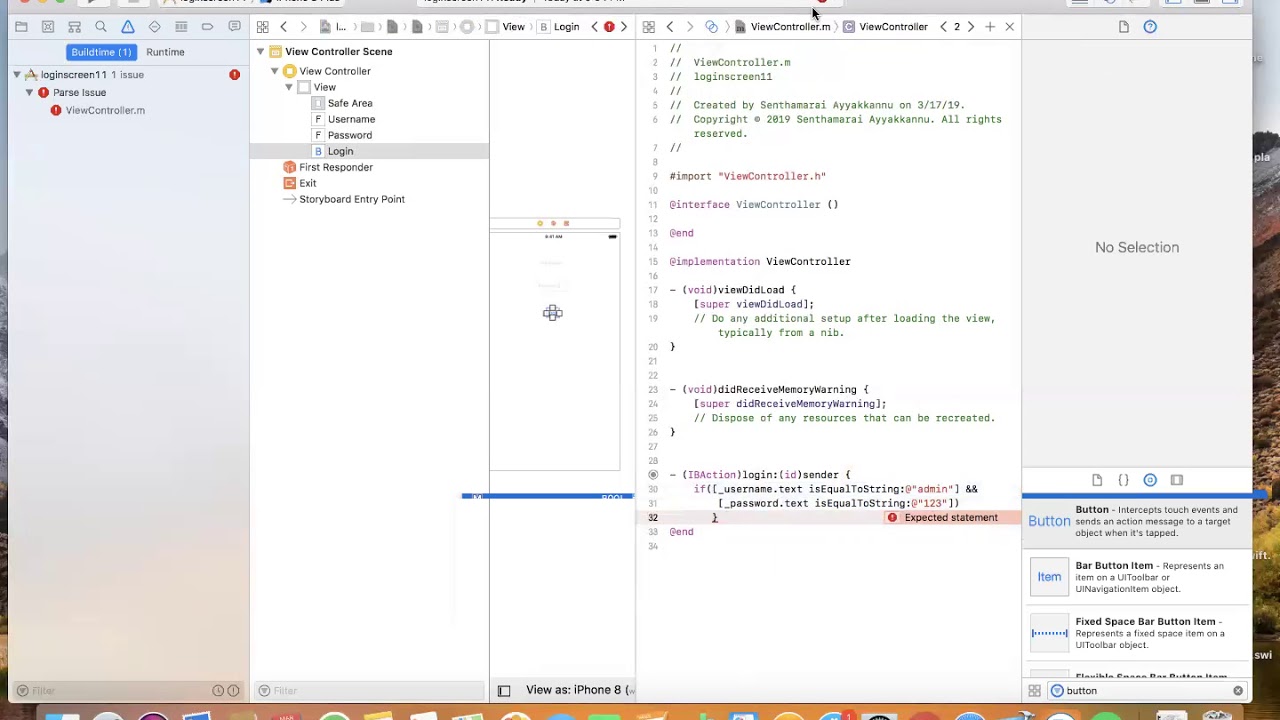Screen dimensions: 1280x720
Task: Collapse the loginscreen11 issue group
Action: (x=17, y=75)
